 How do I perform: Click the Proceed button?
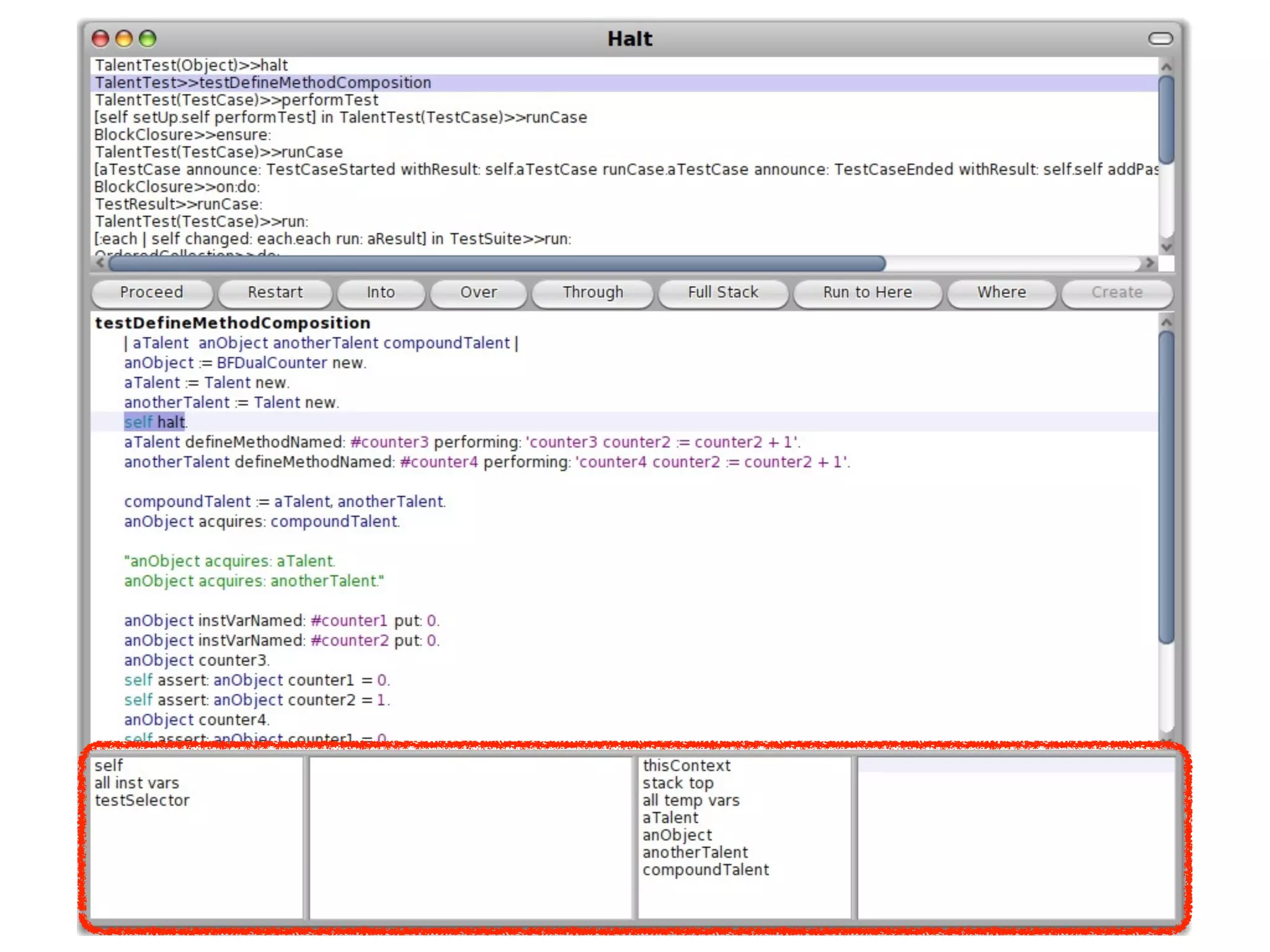[x=151, y=293]
